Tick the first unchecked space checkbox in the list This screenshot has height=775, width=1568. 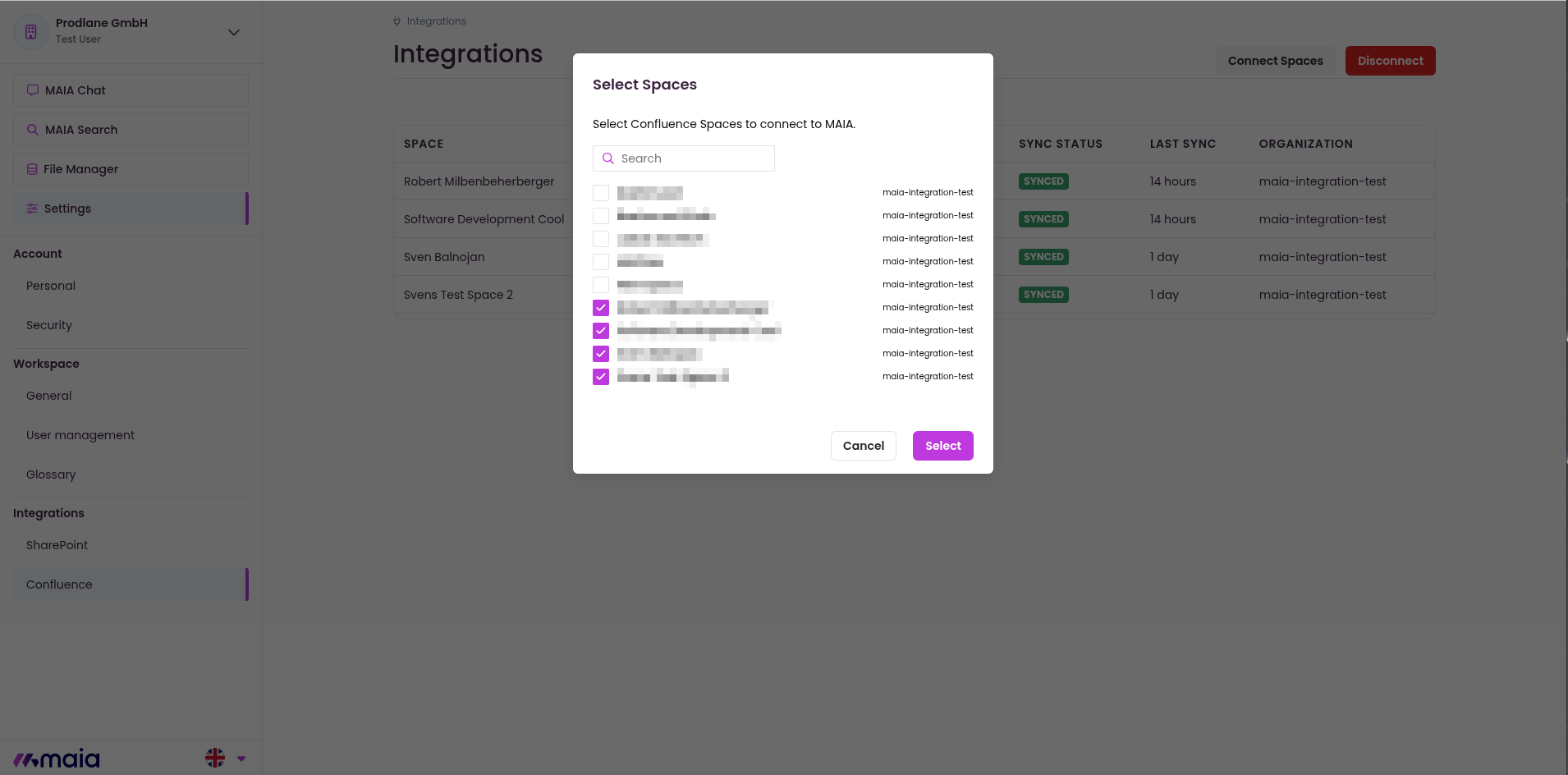pyautogui.click(x=601, y=193)
